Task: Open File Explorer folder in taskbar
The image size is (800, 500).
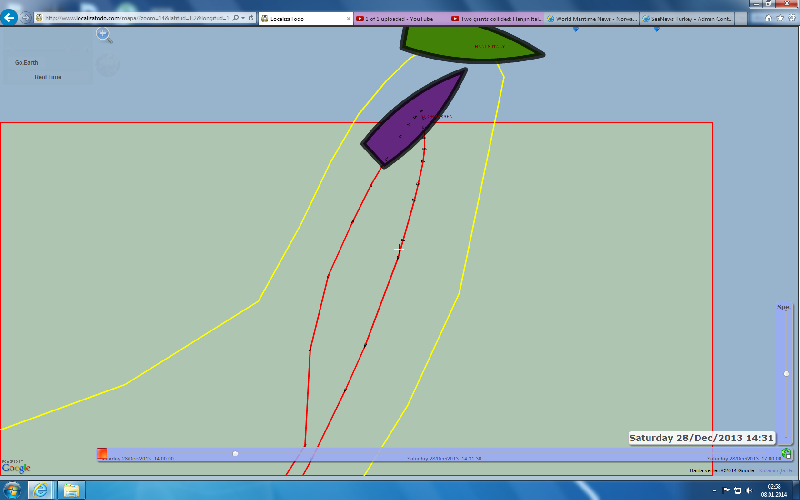Action: [71, 489]
